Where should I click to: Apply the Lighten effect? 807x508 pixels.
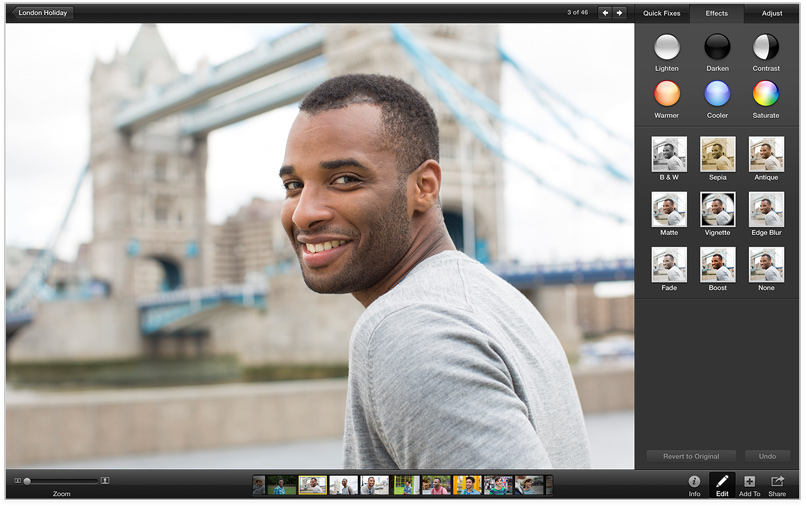(x=667, y=47)
